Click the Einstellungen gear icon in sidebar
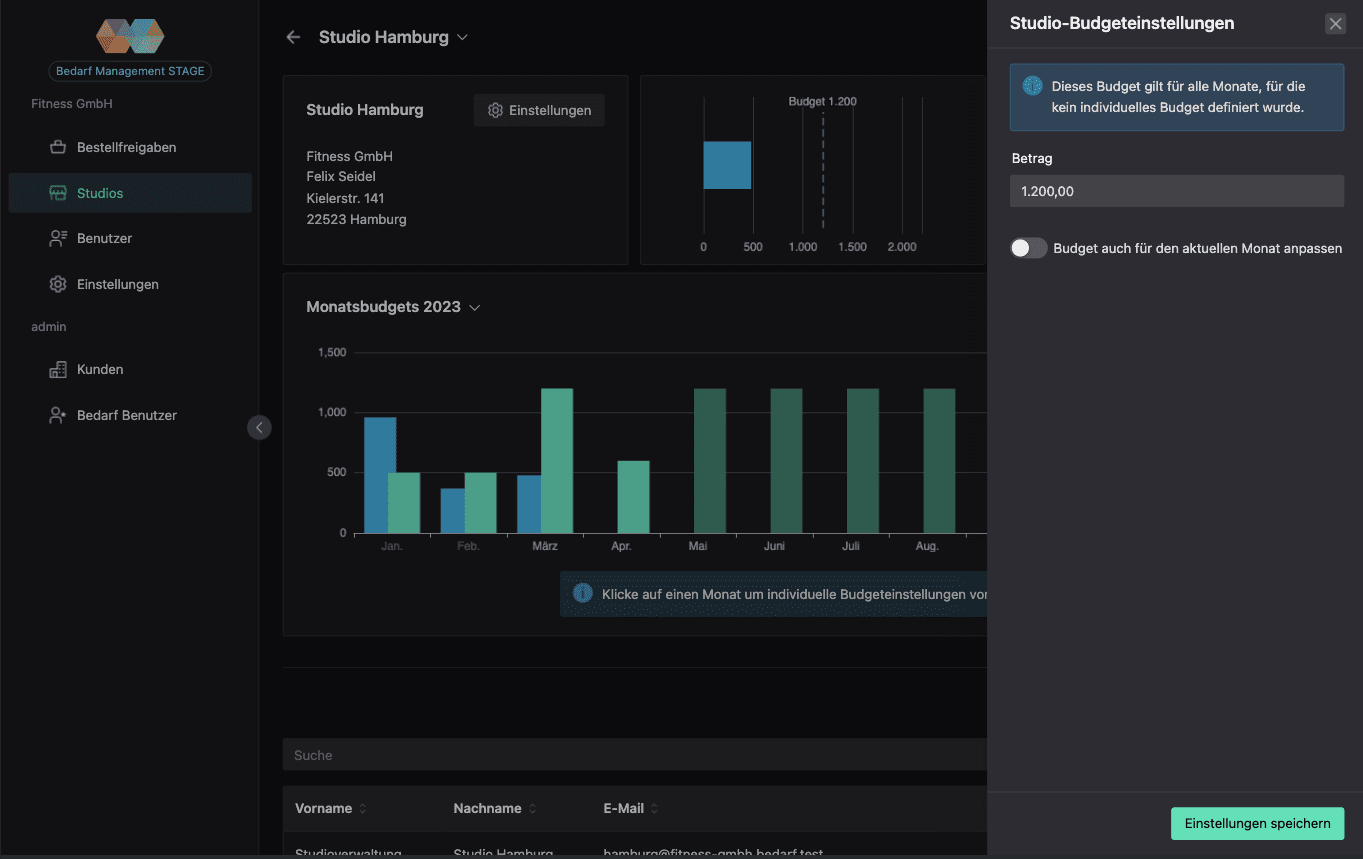Screen dimensions: 1363x859 pyautogui.click(x=58, y=284)
